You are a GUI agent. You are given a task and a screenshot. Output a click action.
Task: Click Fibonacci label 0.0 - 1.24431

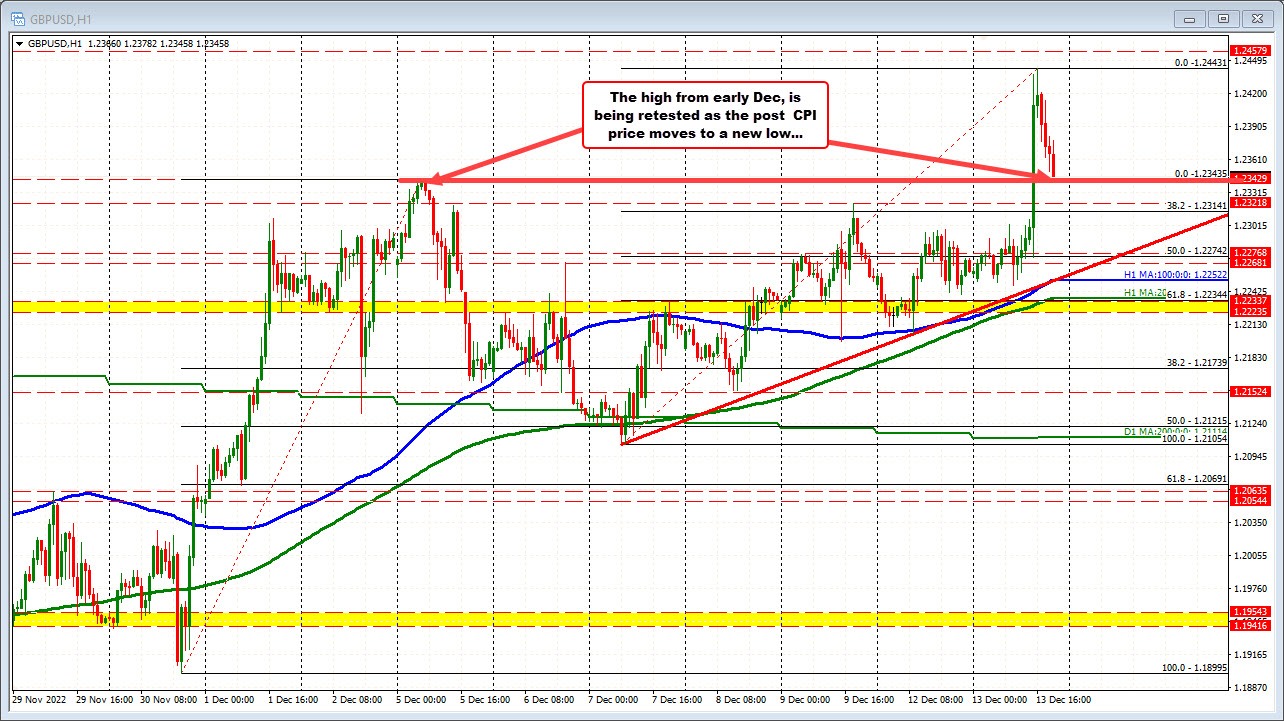[1201, 63]
